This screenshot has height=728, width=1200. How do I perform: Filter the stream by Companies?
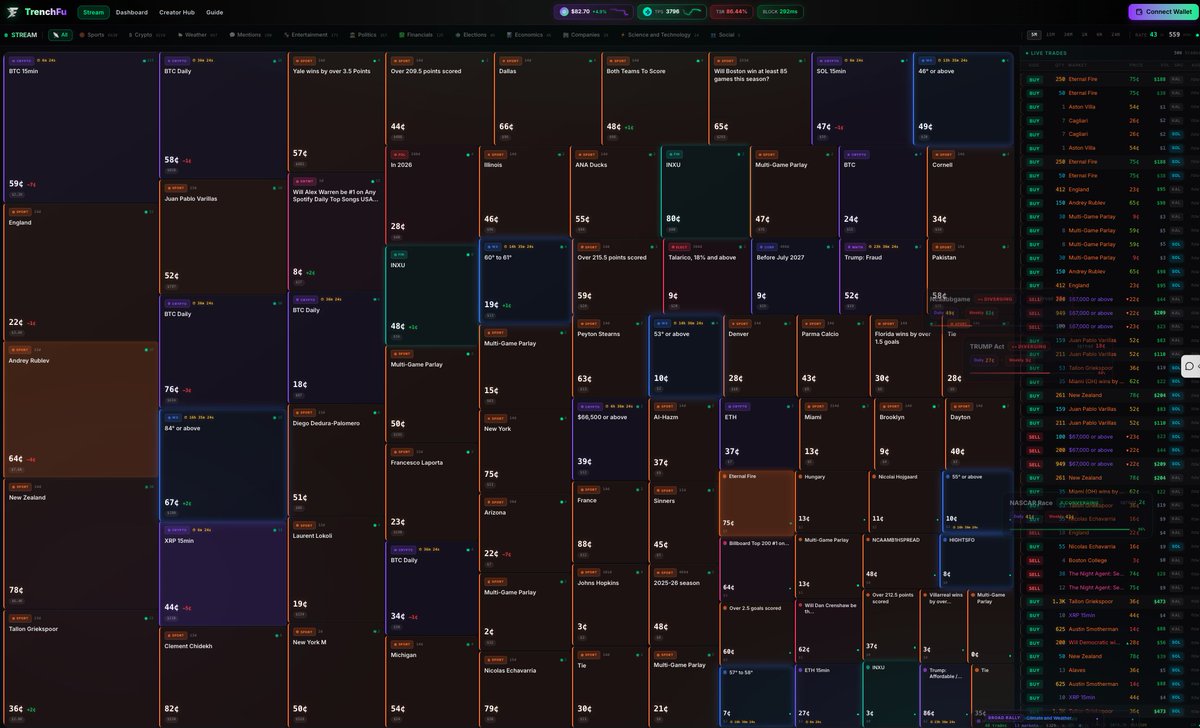tap(587, 35)
